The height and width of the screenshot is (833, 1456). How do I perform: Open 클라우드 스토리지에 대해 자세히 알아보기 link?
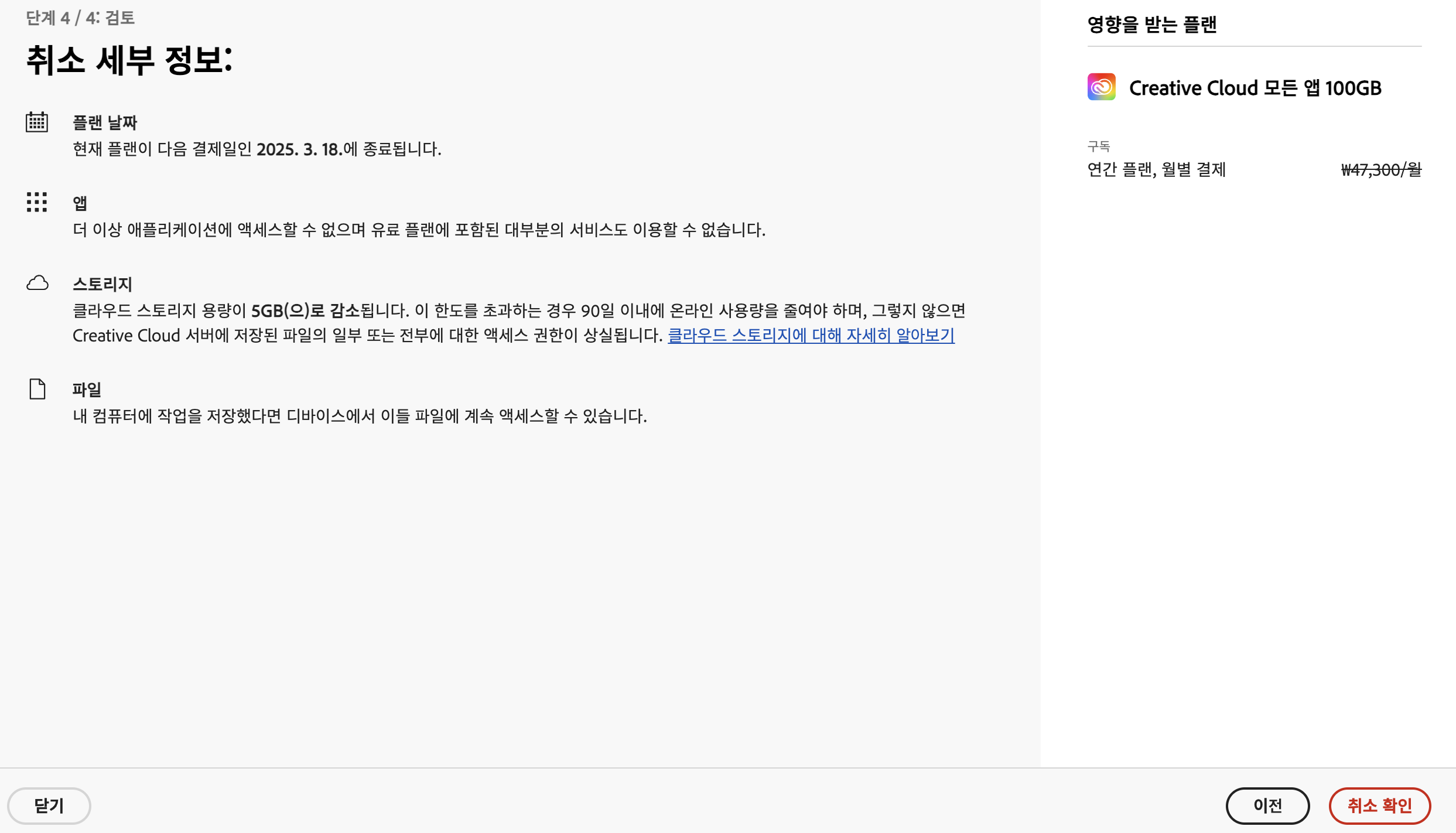(x=811, y=336)
